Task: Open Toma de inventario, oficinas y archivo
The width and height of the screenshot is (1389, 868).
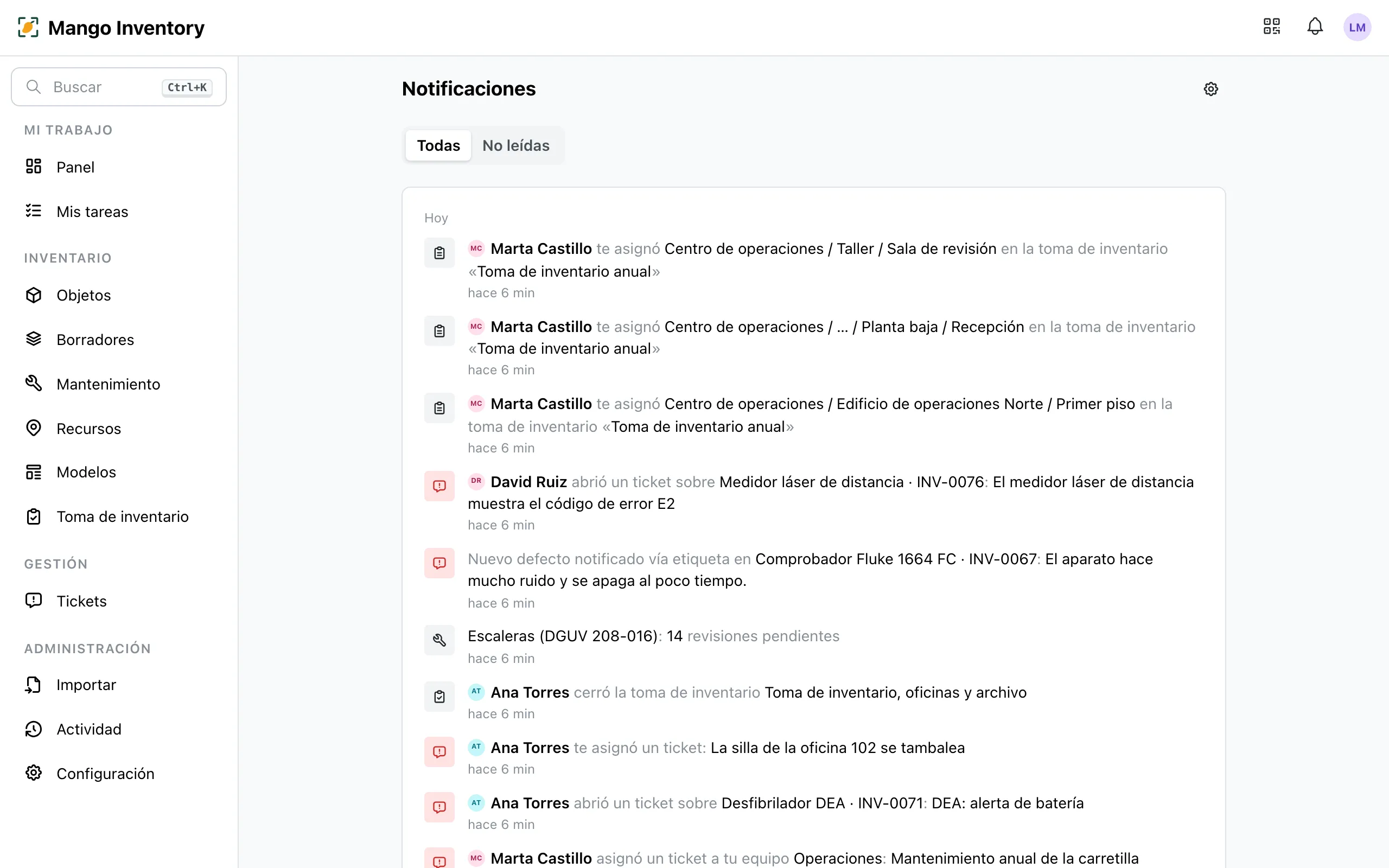Action: point(895,692)
